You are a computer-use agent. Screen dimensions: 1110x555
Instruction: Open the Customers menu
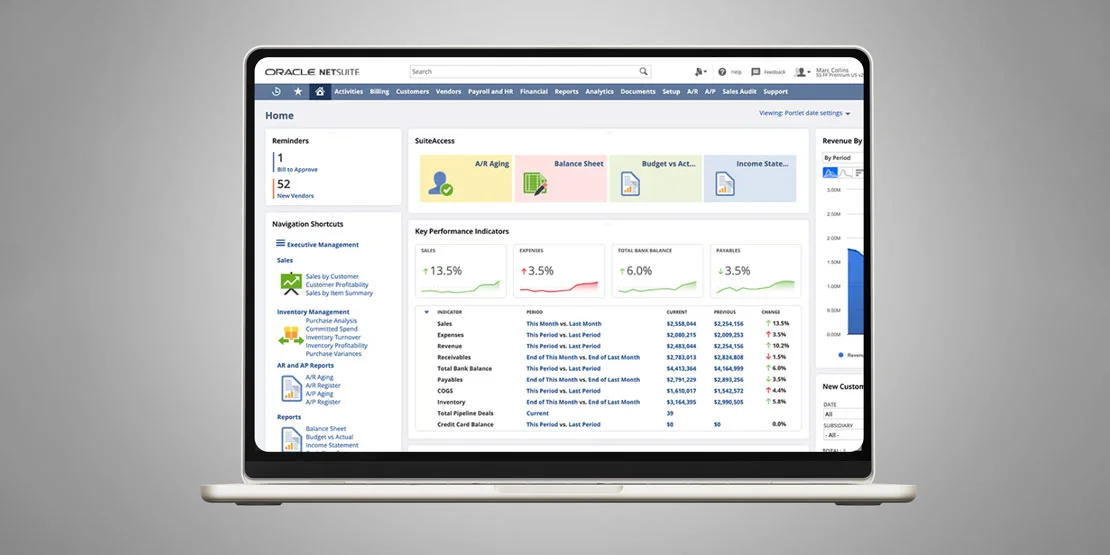[412, 92]
